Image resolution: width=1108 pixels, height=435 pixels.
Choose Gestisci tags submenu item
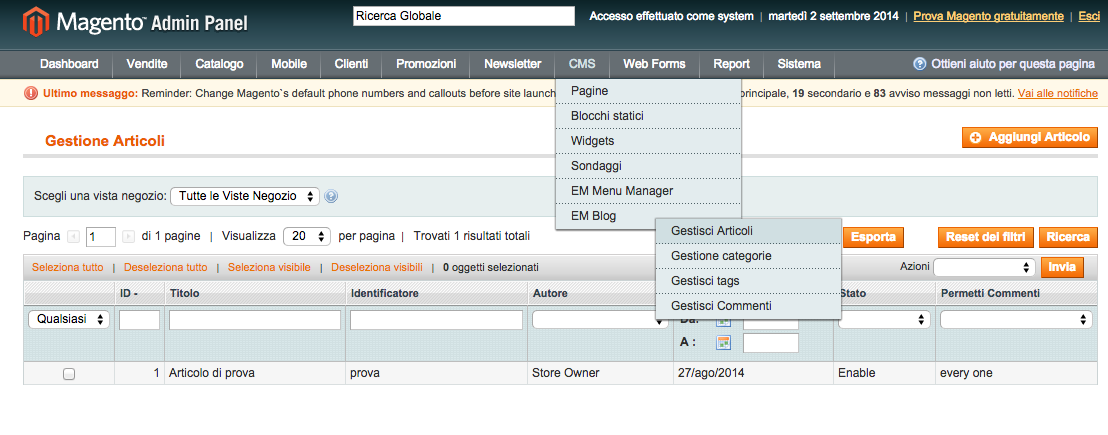point(748,281)
